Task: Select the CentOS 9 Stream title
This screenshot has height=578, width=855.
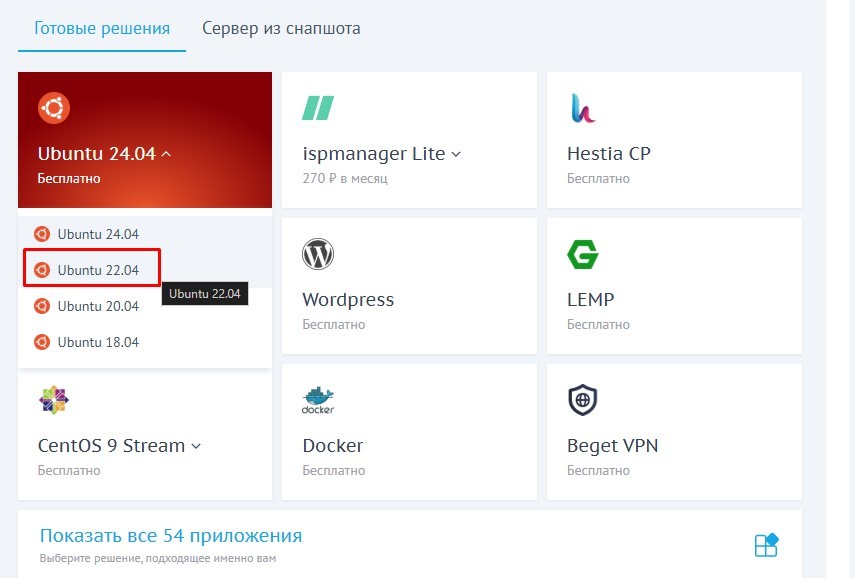Action: (x=111, y=445)
